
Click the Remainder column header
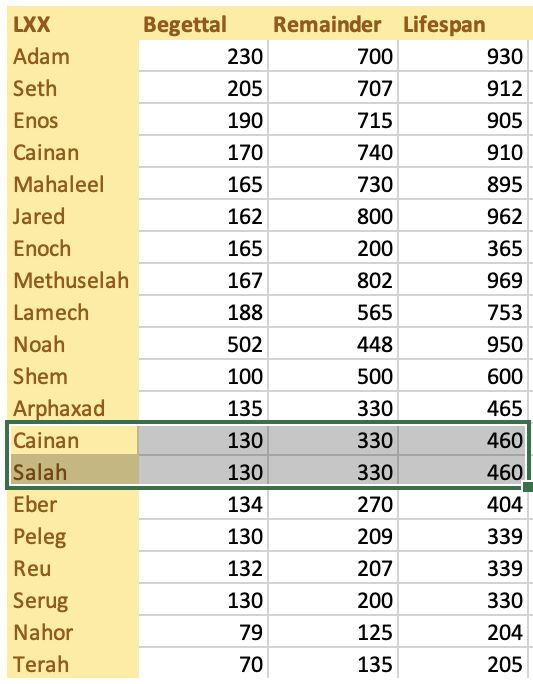[x=333, y=24]
